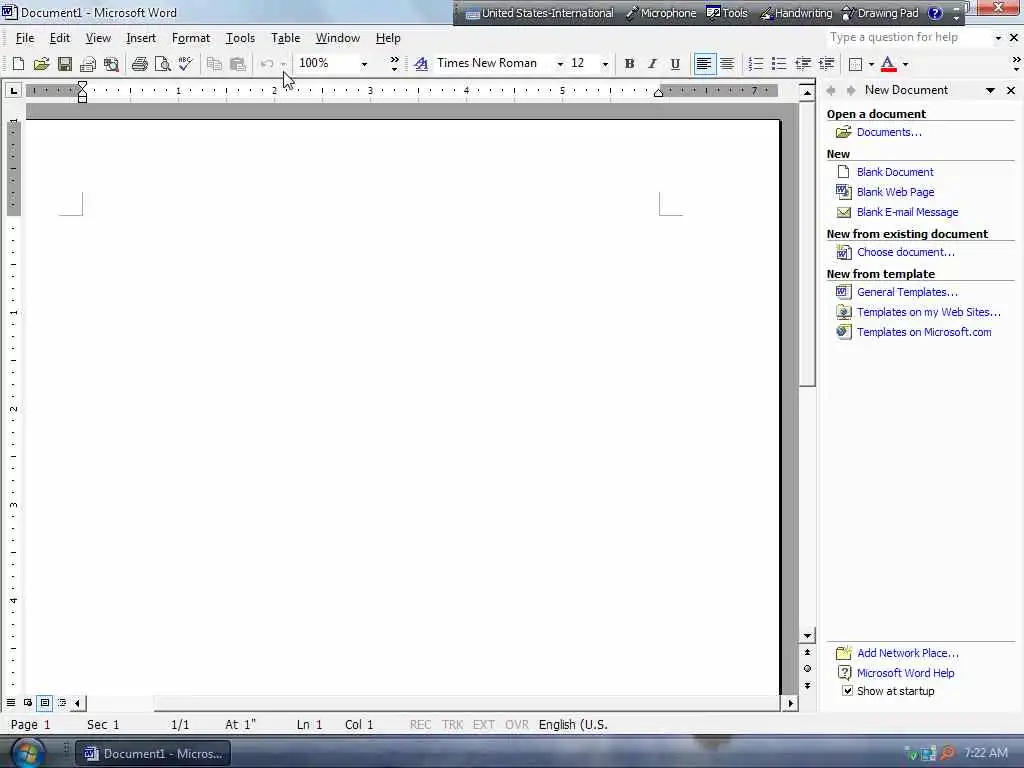This screenshot has width=1024, height=768.
Task: Open the font size 12 dropdown
Action: coord(605,64)
